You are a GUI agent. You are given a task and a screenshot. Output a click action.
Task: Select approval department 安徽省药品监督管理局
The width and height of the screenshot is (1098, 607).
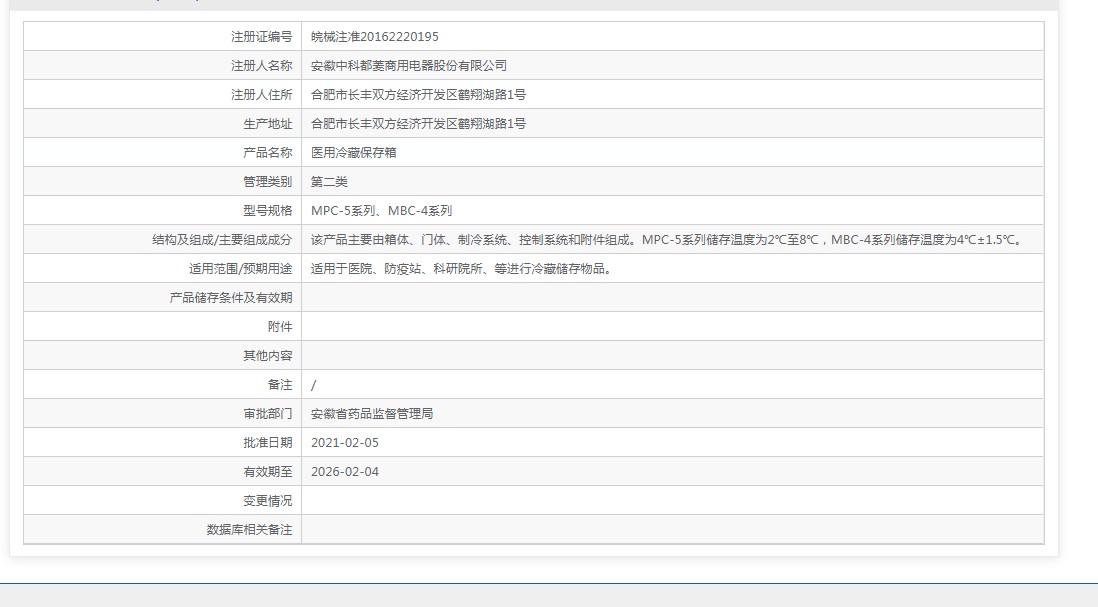[x=372, y=414]
